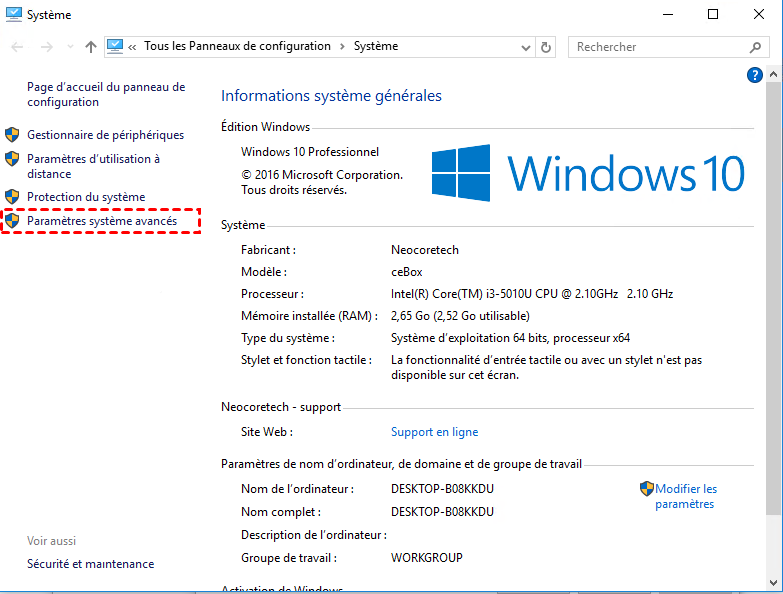Open Page d'accueil du panneau de configuration

tap(106, 94)
